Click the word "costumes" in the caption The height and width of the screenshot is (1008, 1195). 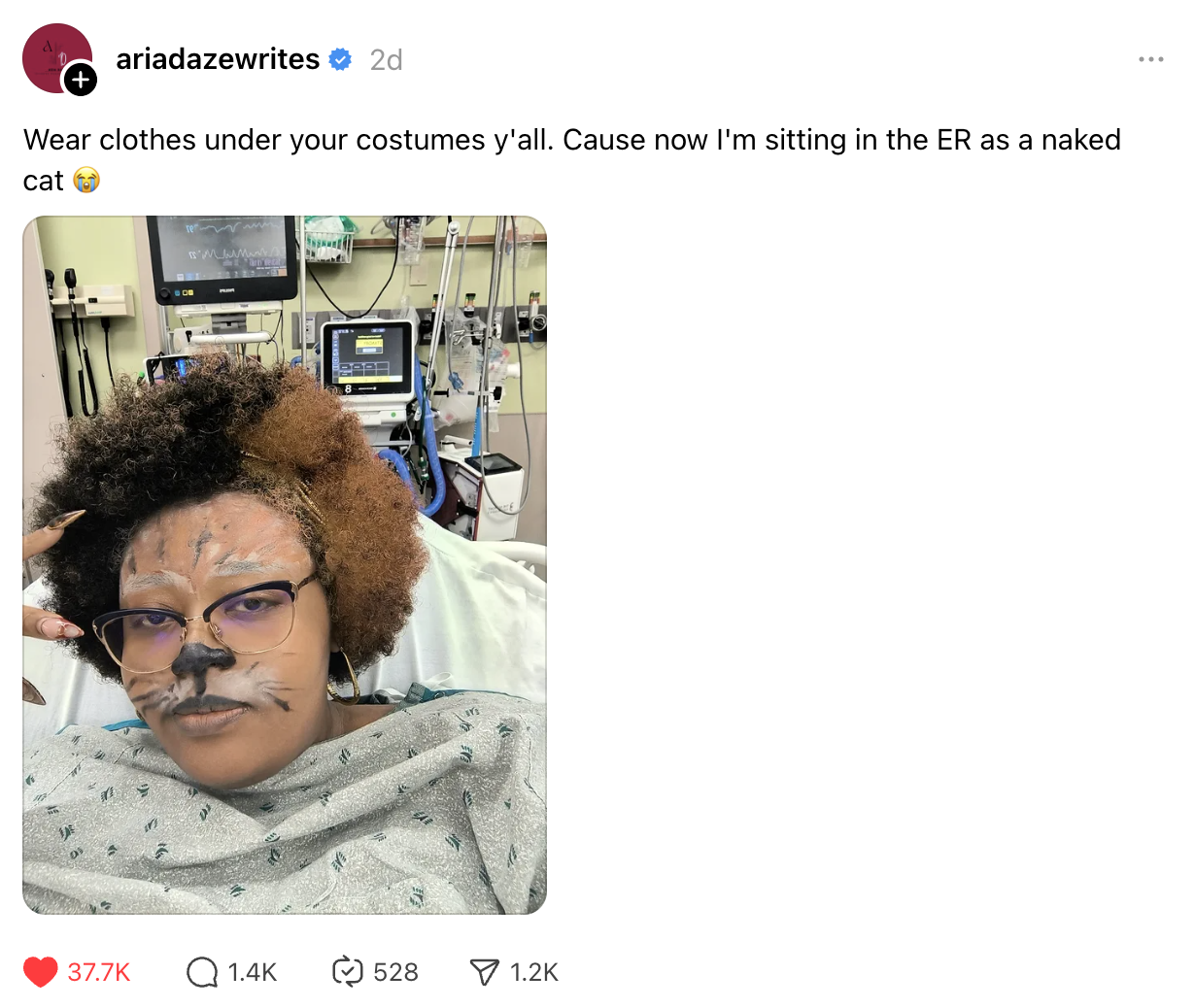pyautogui.click(x=420, y=140)
